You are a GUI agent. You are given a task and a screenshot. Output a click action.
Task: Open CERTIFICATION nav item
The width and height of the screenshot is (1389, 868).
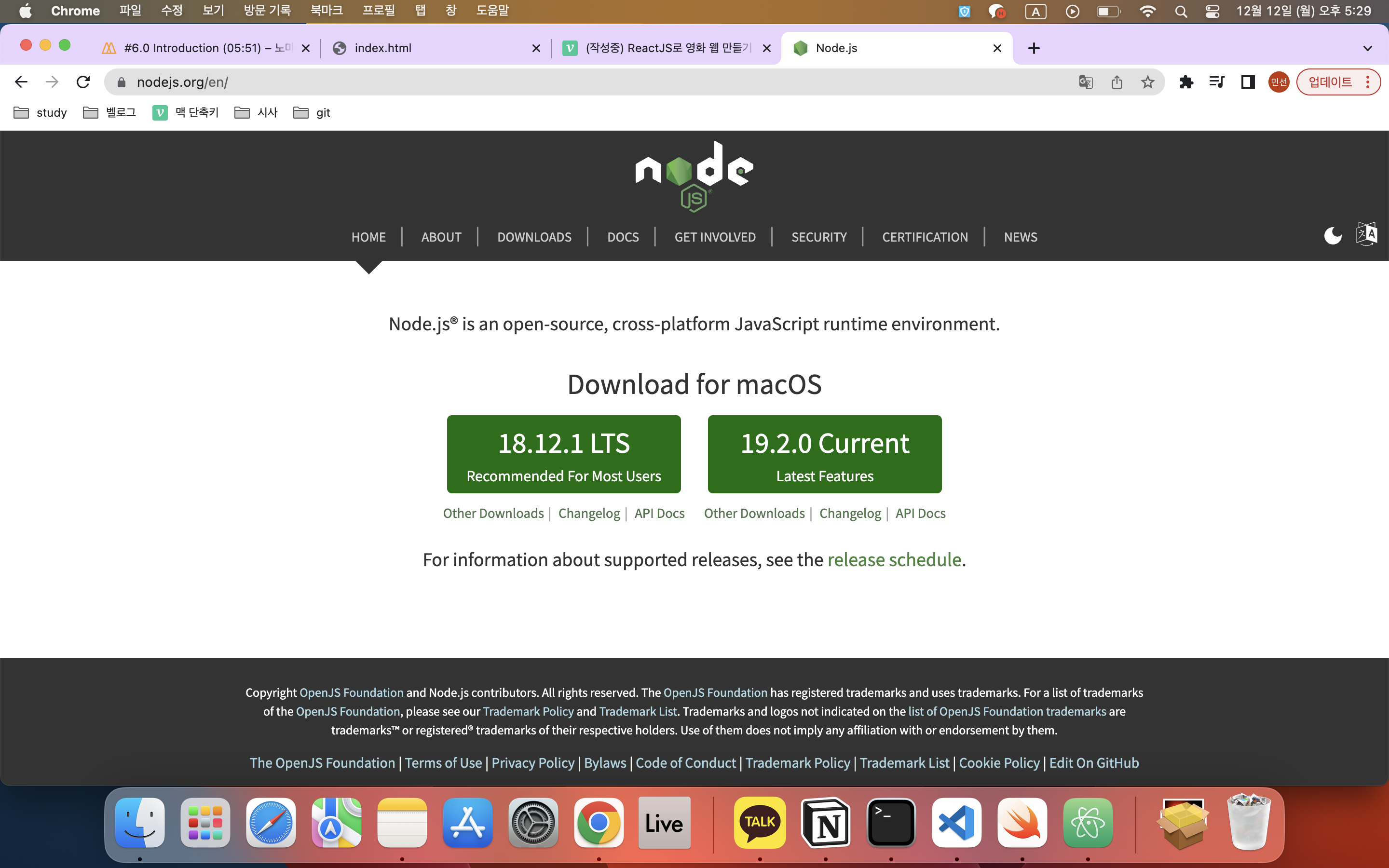925,237
